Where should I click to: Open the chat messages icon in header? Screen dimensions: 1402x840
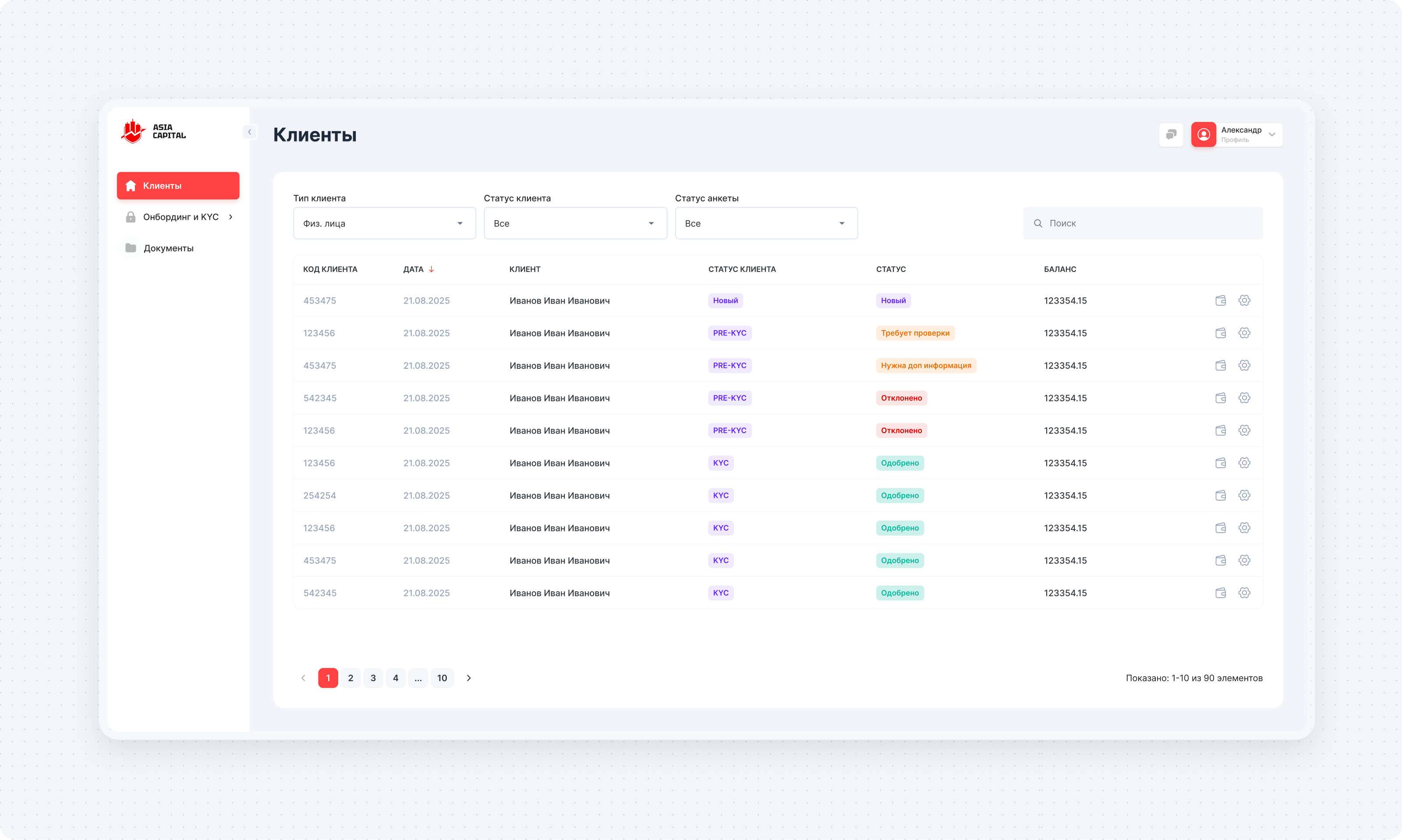1171,135
